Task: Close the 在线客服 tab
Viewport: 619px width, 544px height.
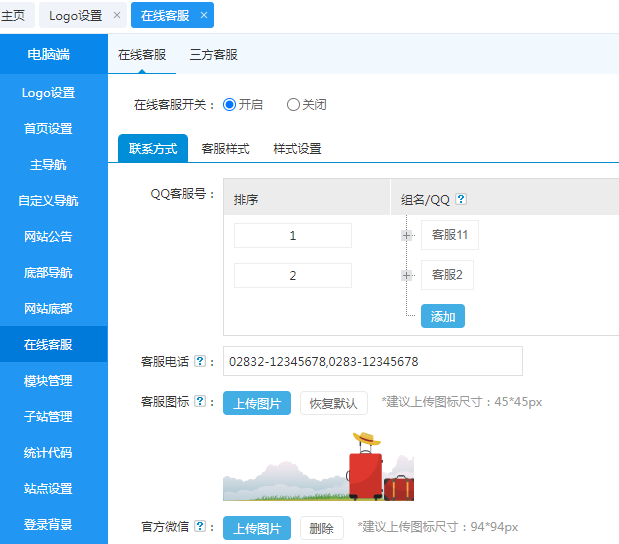Action: click(x=204, y=15)
